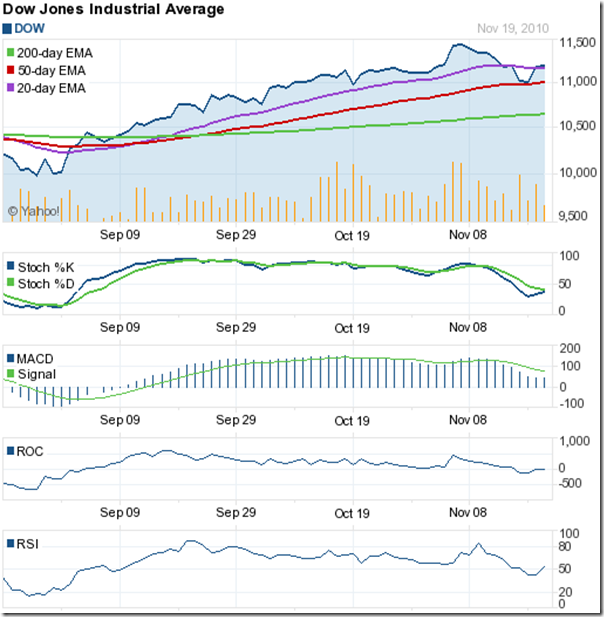Click the '-100' label on the MACD axis
Viewport: 604px width, 617px height.
571,403
